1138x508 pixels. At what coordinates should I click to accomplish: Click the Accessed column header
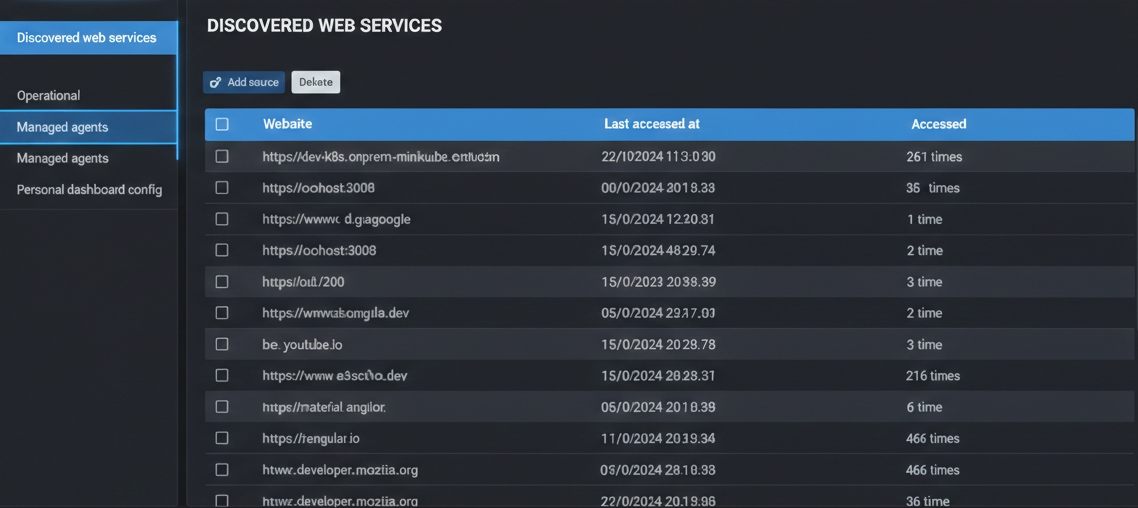[x=938, y=124]
